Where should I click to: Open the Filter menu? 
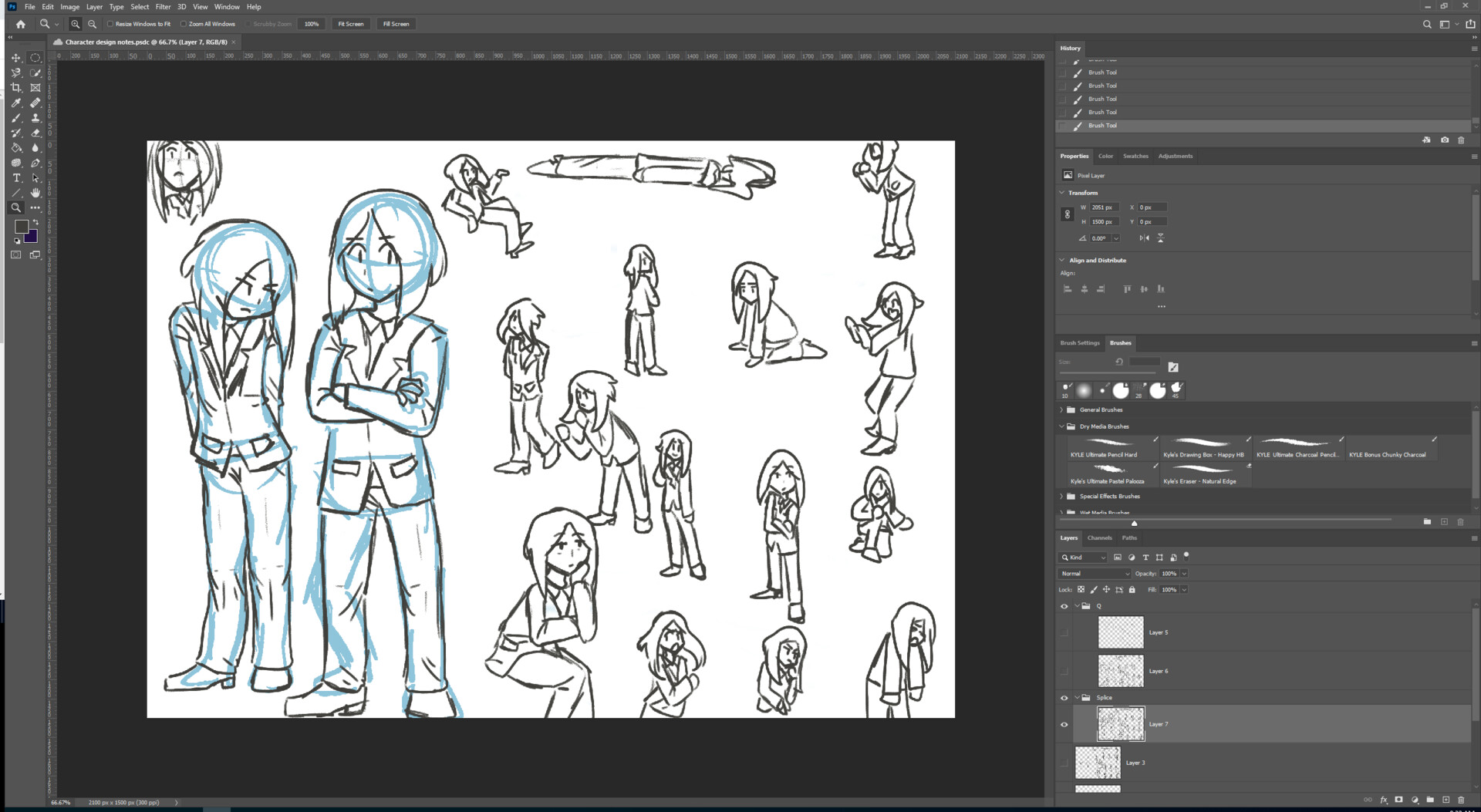click(163, 6)
